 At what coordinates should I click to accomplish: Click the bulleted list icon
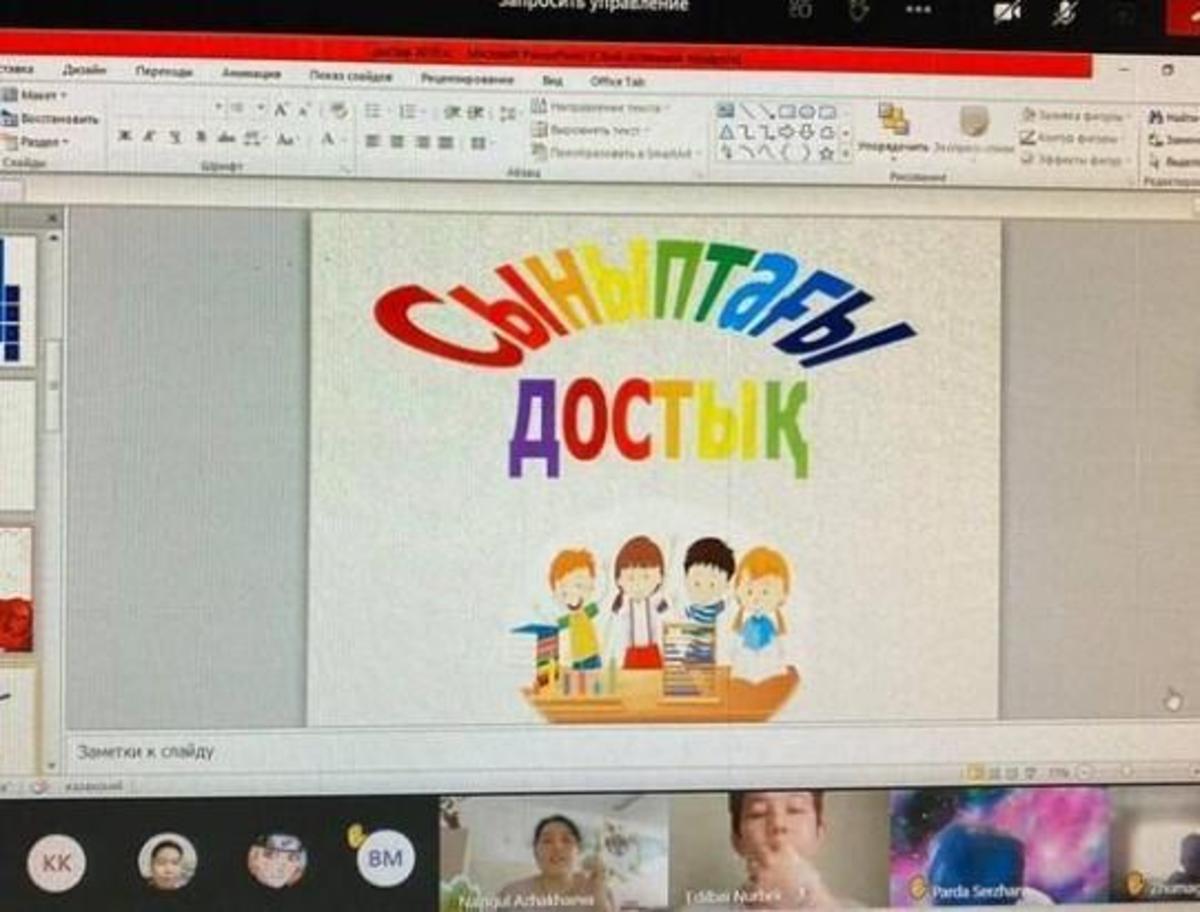point(372,111)
